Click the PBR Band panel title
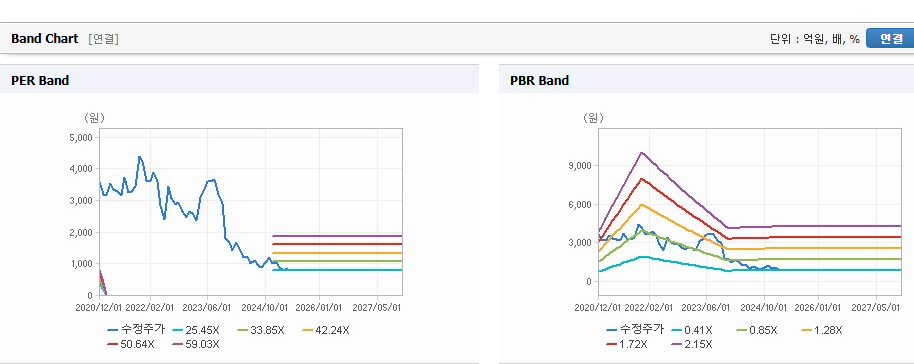This screenshot has height=364, width=914. pos(539,80)
